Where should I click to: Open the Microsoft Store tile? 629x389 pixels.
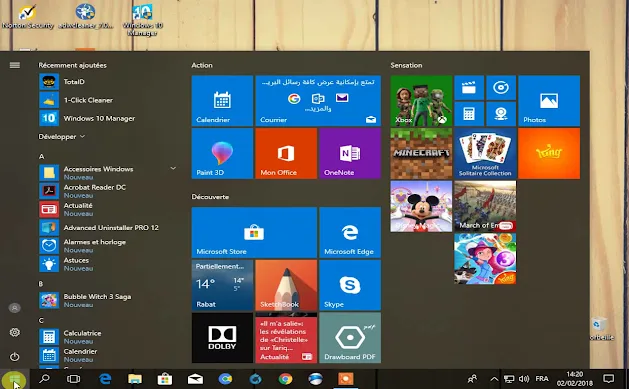254,232
